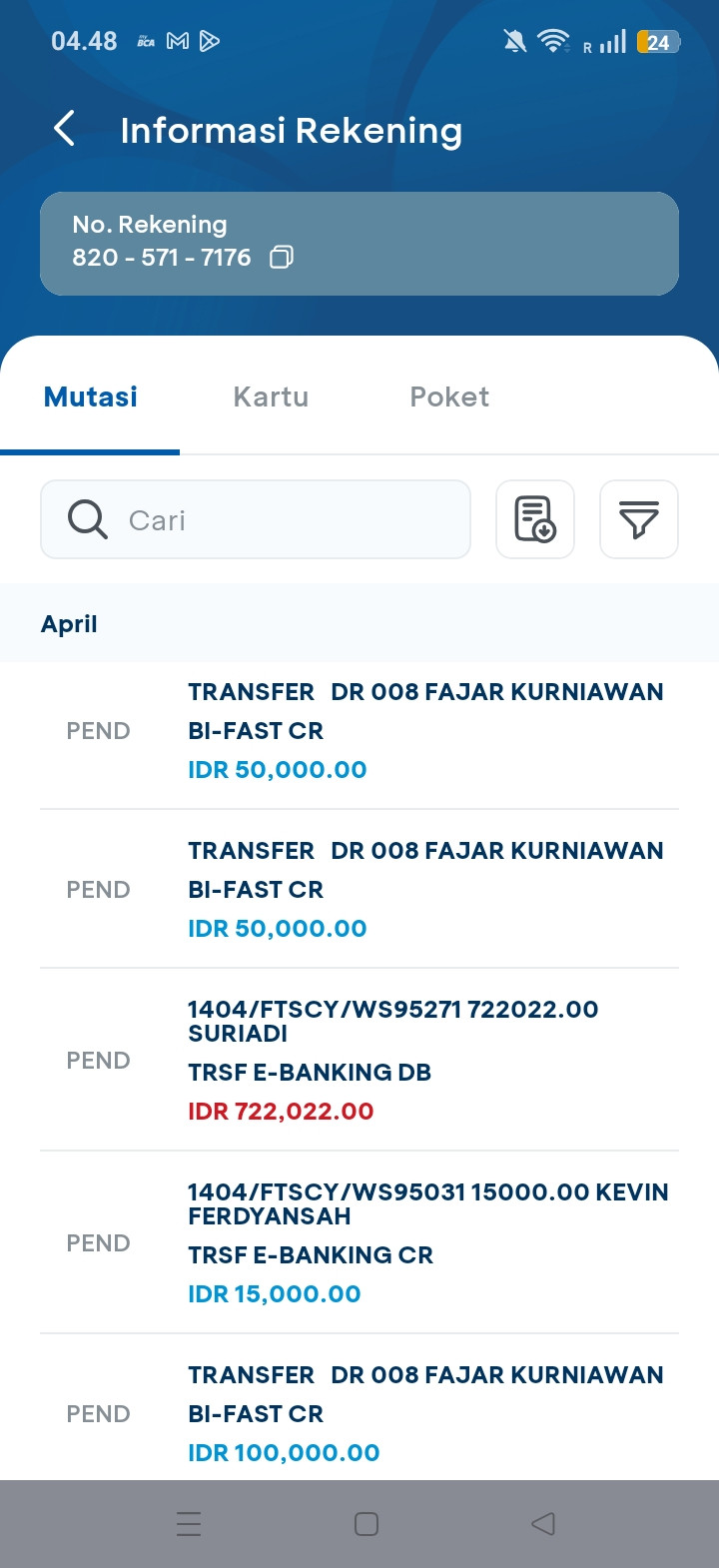
Task: Open the download statement icon
Action: point(535,519)
